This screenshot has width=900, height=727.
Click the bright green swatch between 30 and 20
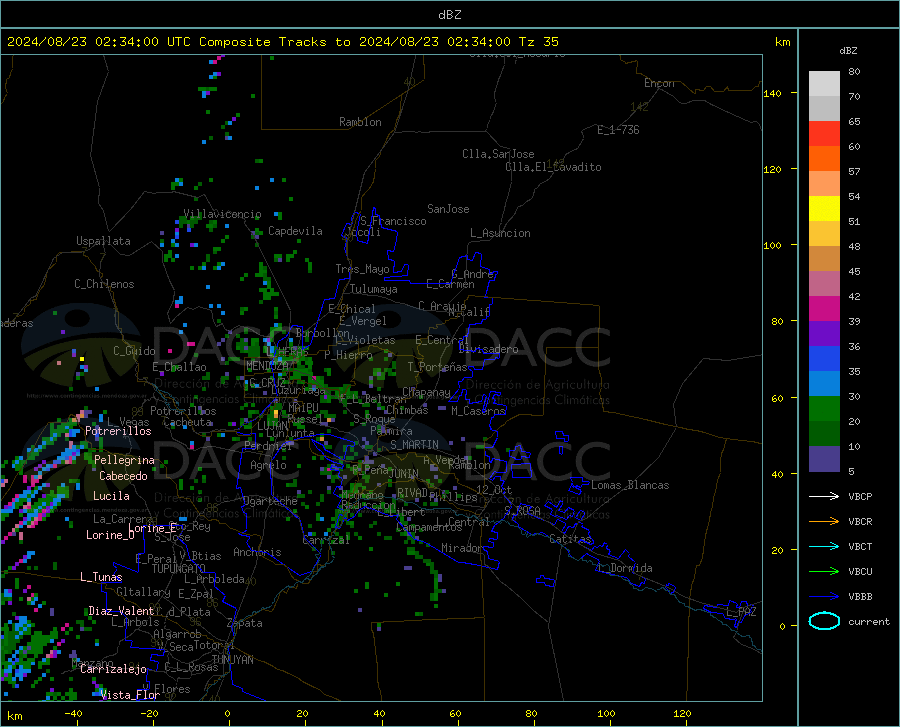coord(824,409)
